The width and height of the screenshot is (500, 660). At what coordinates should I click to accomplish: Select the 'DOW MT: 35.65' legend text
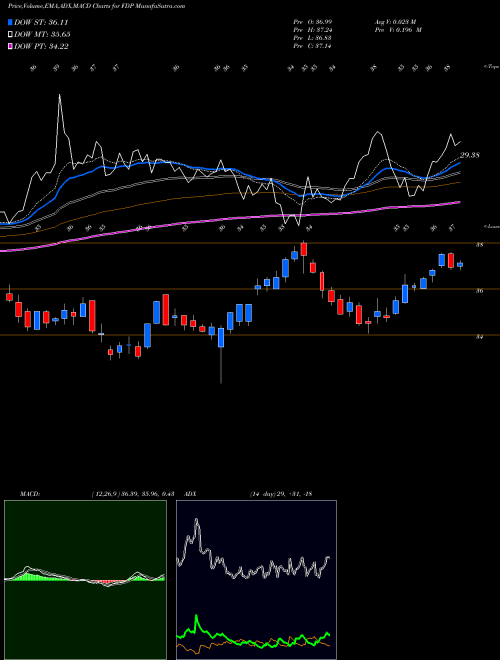[42, 35]
